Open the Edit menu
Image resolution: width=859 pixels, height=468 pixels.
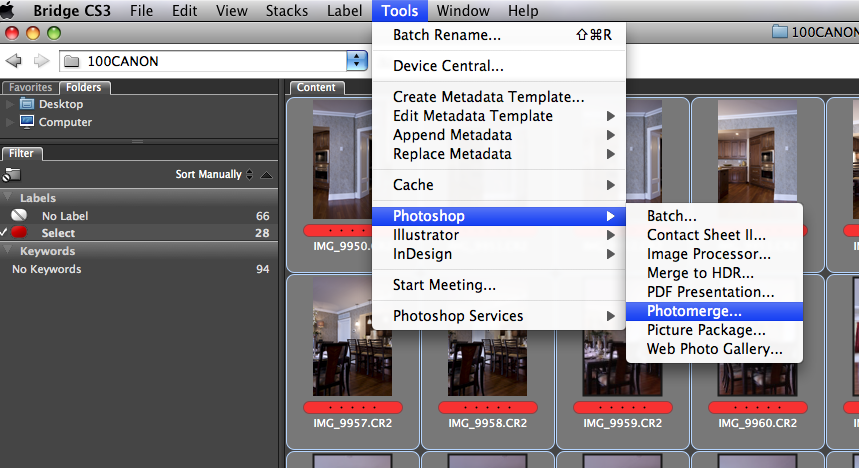(185, 10)
